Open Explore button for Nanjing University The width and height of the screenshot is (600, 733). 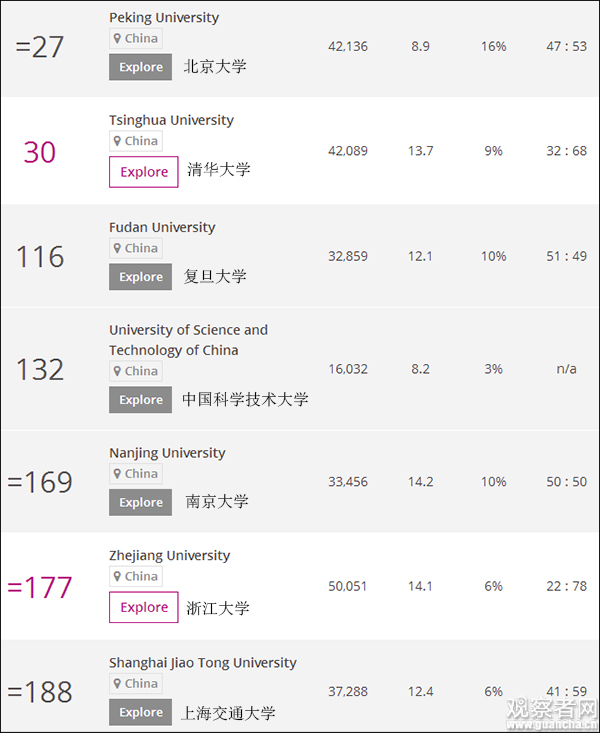141,502
